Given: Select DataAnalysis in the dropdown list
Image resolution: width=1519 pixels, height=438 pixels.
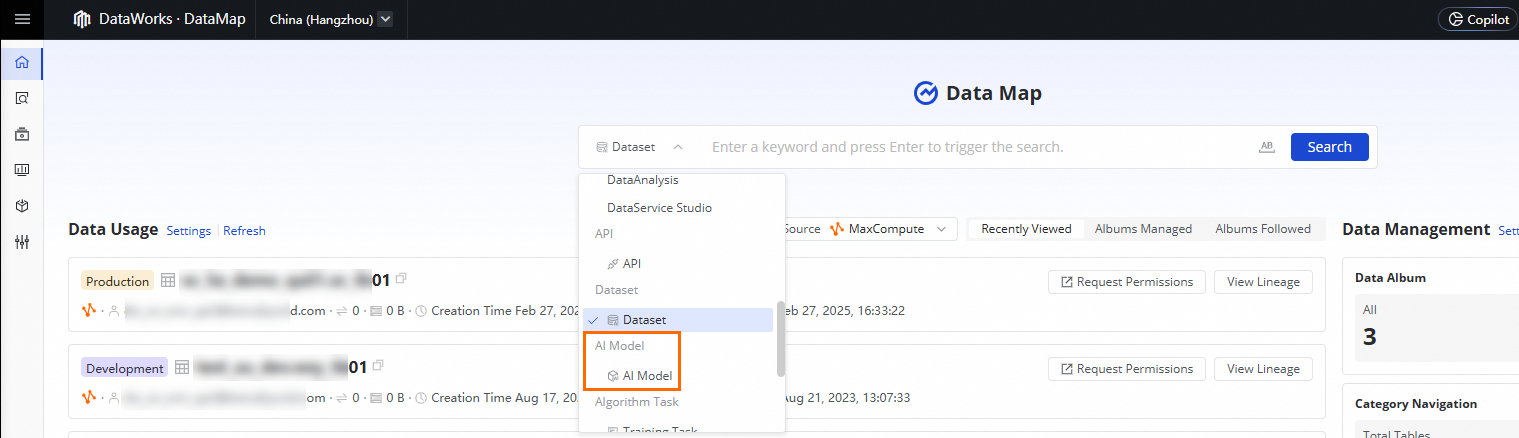Looking at the screenshot, I should tap(643, 180).
